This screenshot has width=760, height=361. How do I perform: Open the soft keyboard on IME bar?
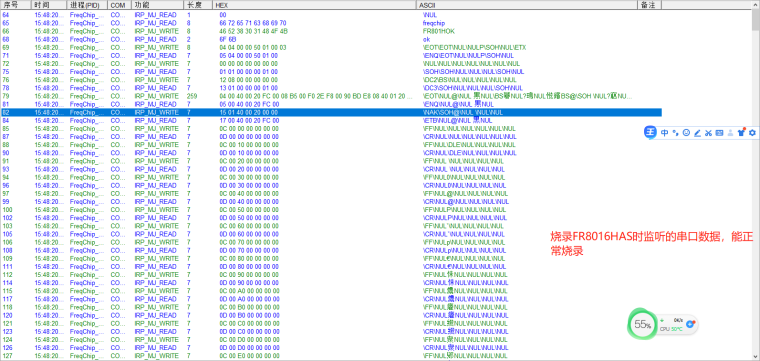click(719, 133)
